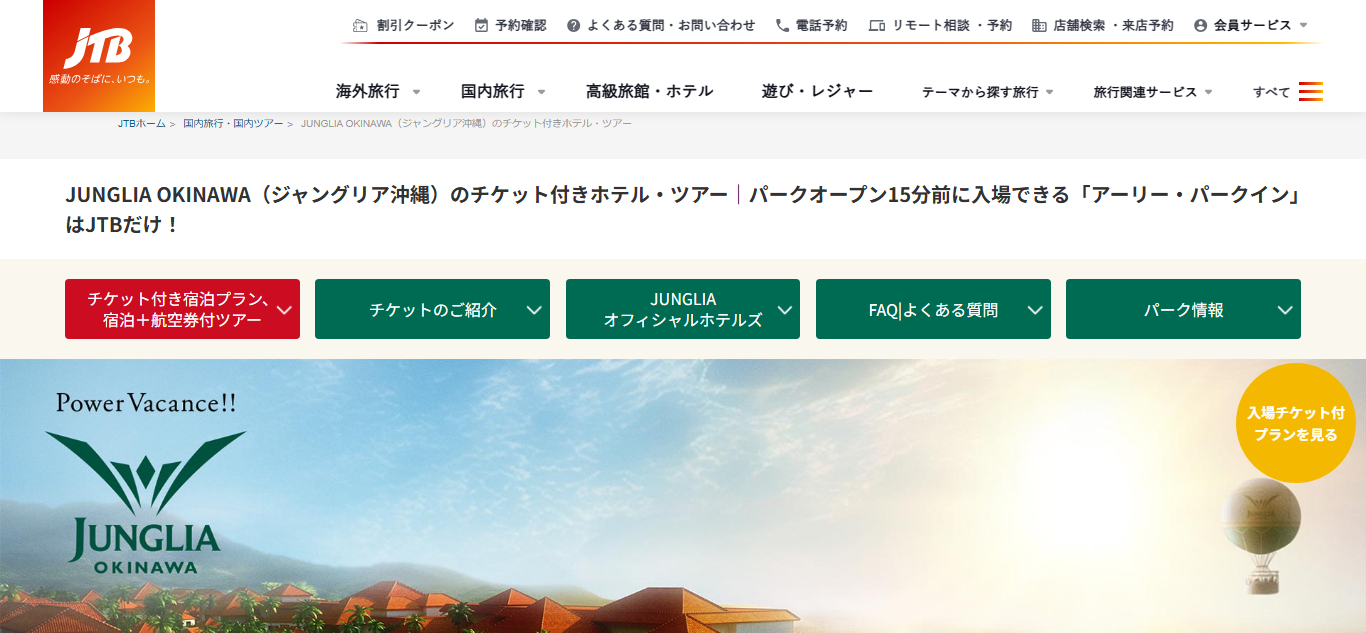This screenshot has width=1366, height=633.
Task: Open the 海外旅行 menu
Action: [367, 91]
